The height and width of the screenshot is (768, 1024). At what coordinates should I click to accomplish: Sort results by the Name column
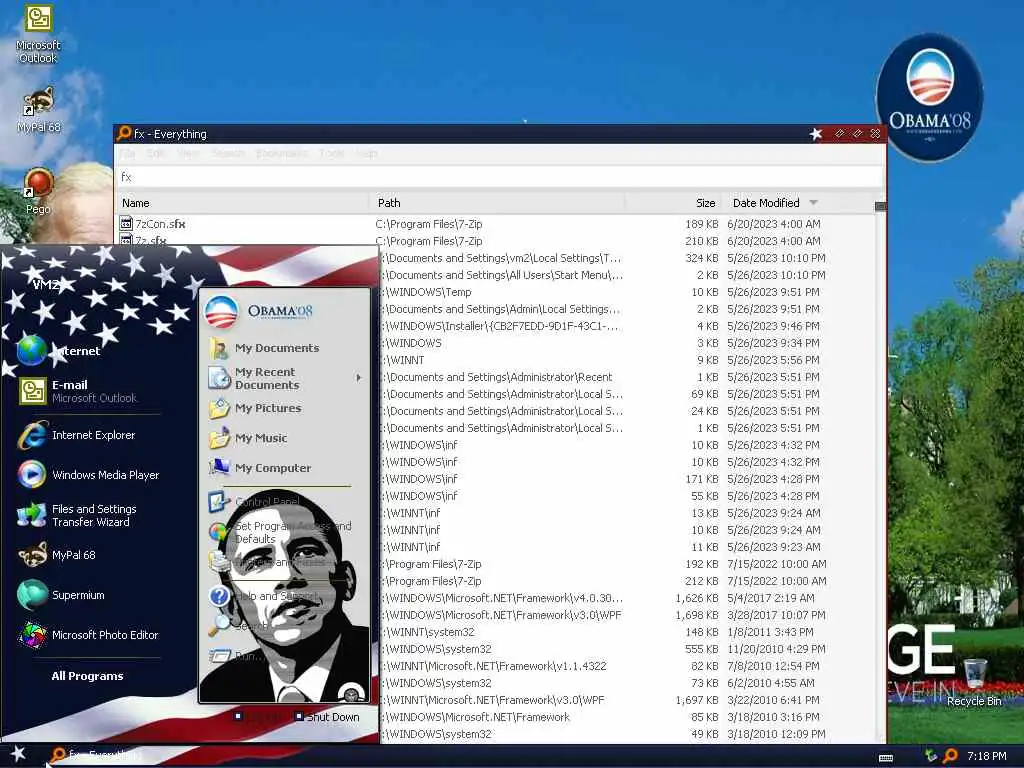coord(242,203)
